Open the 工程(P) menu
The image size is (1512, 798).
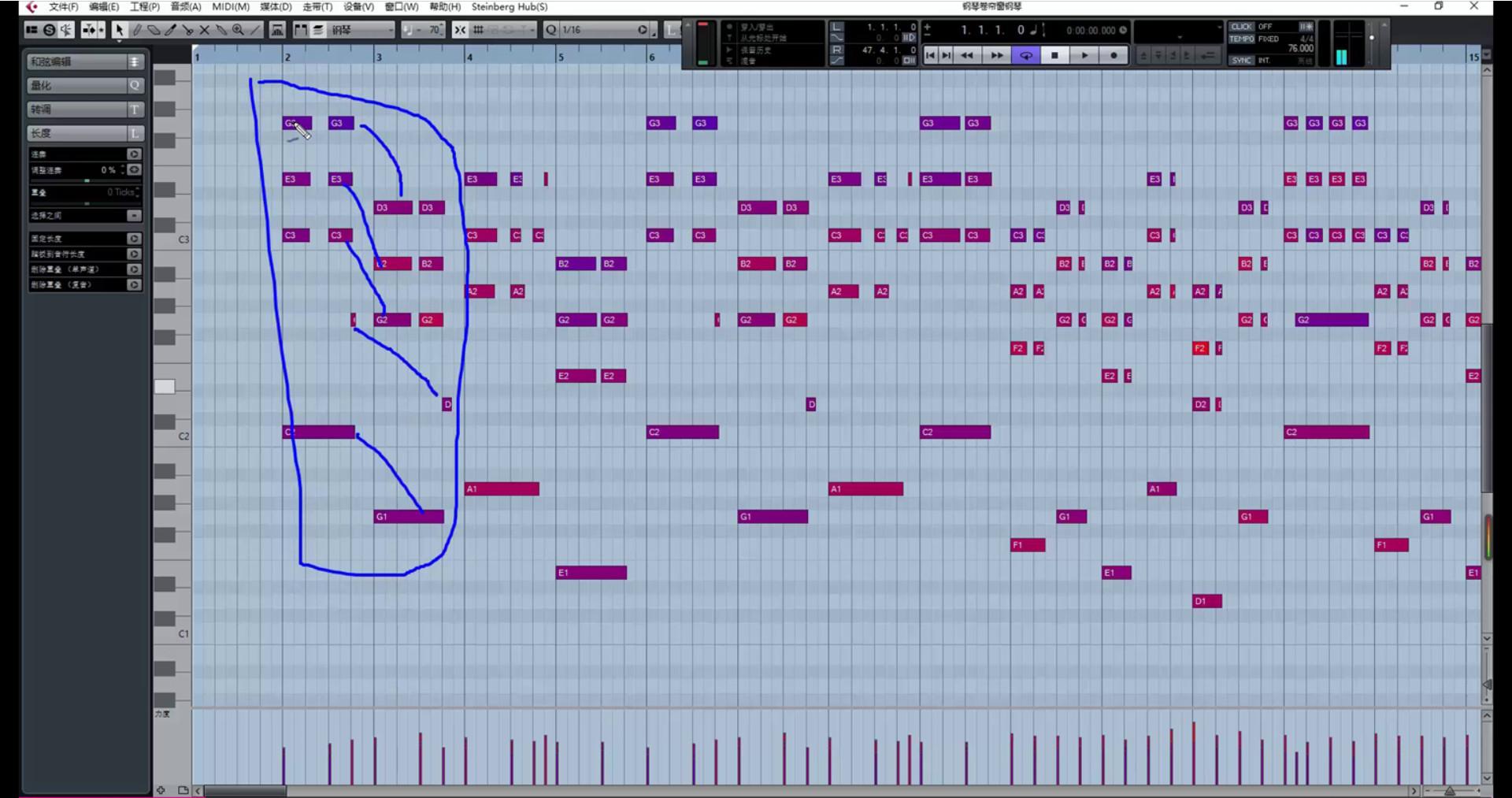coord(145,6)
